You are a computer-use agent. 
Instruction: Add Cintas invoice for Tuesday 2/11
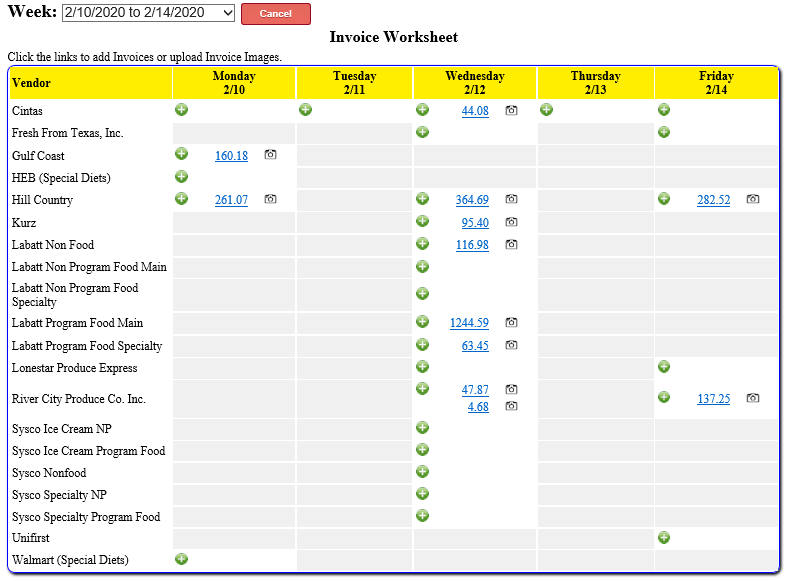tap(305, 109)
